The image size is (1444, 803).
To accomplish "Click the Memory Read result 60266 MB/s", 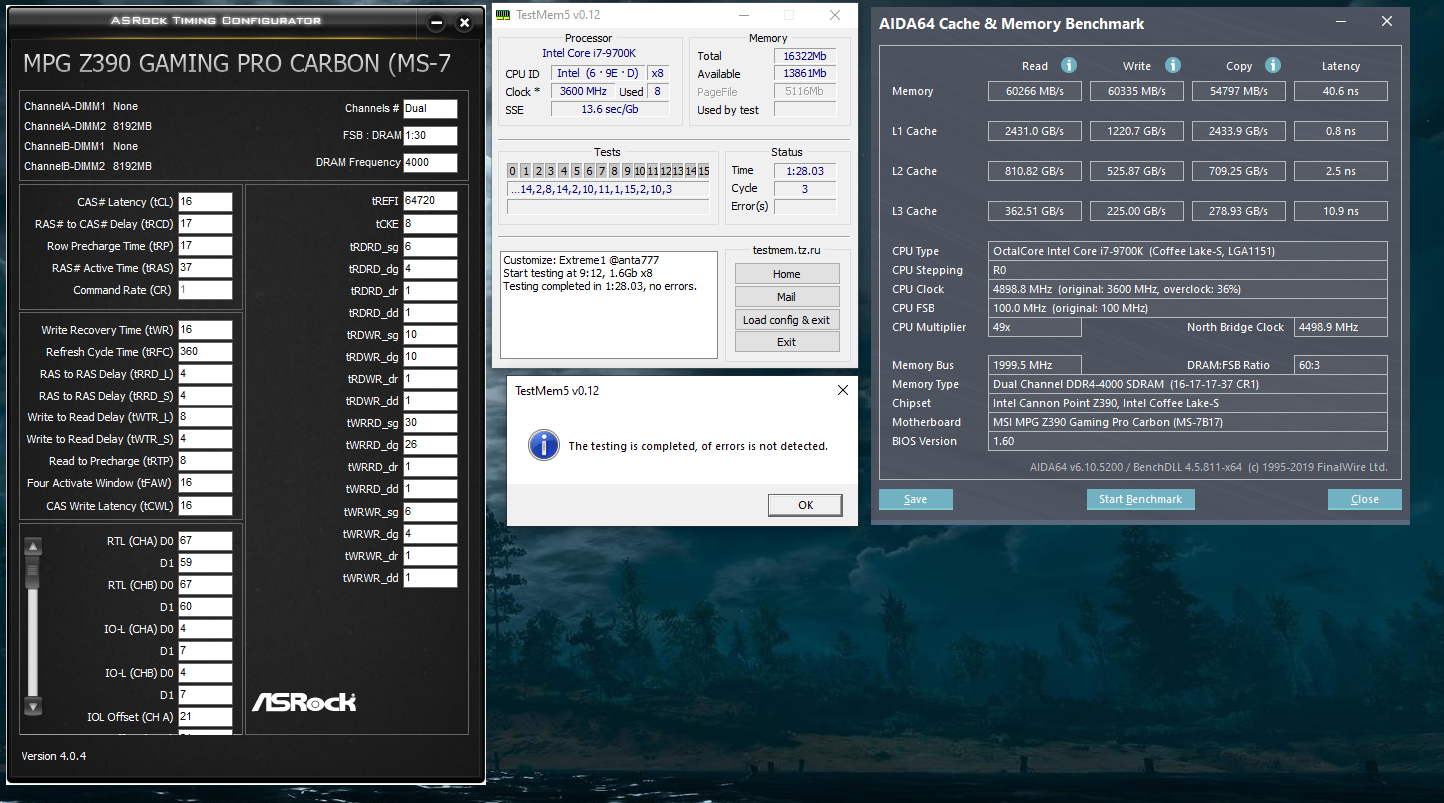I will coord(1036,91).
